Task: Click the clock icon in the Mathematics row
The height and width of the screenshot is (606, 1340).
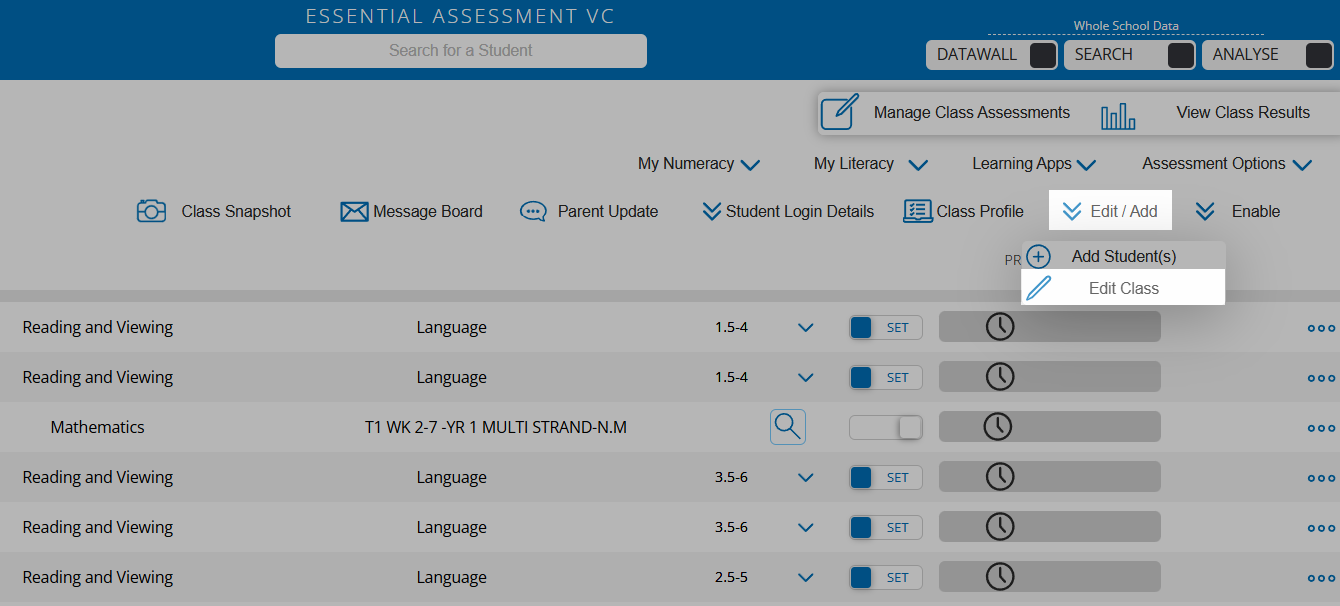Action: 999,427
